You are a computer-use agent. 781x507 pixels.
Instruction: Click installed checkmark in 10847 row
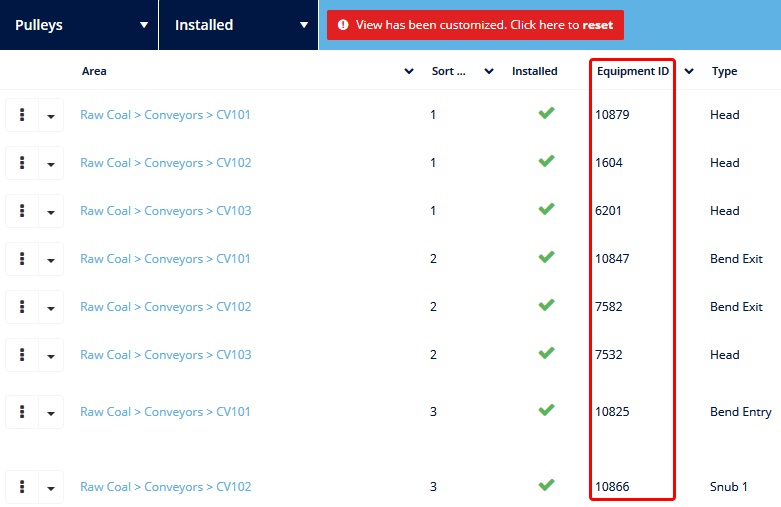coord(546,257)
